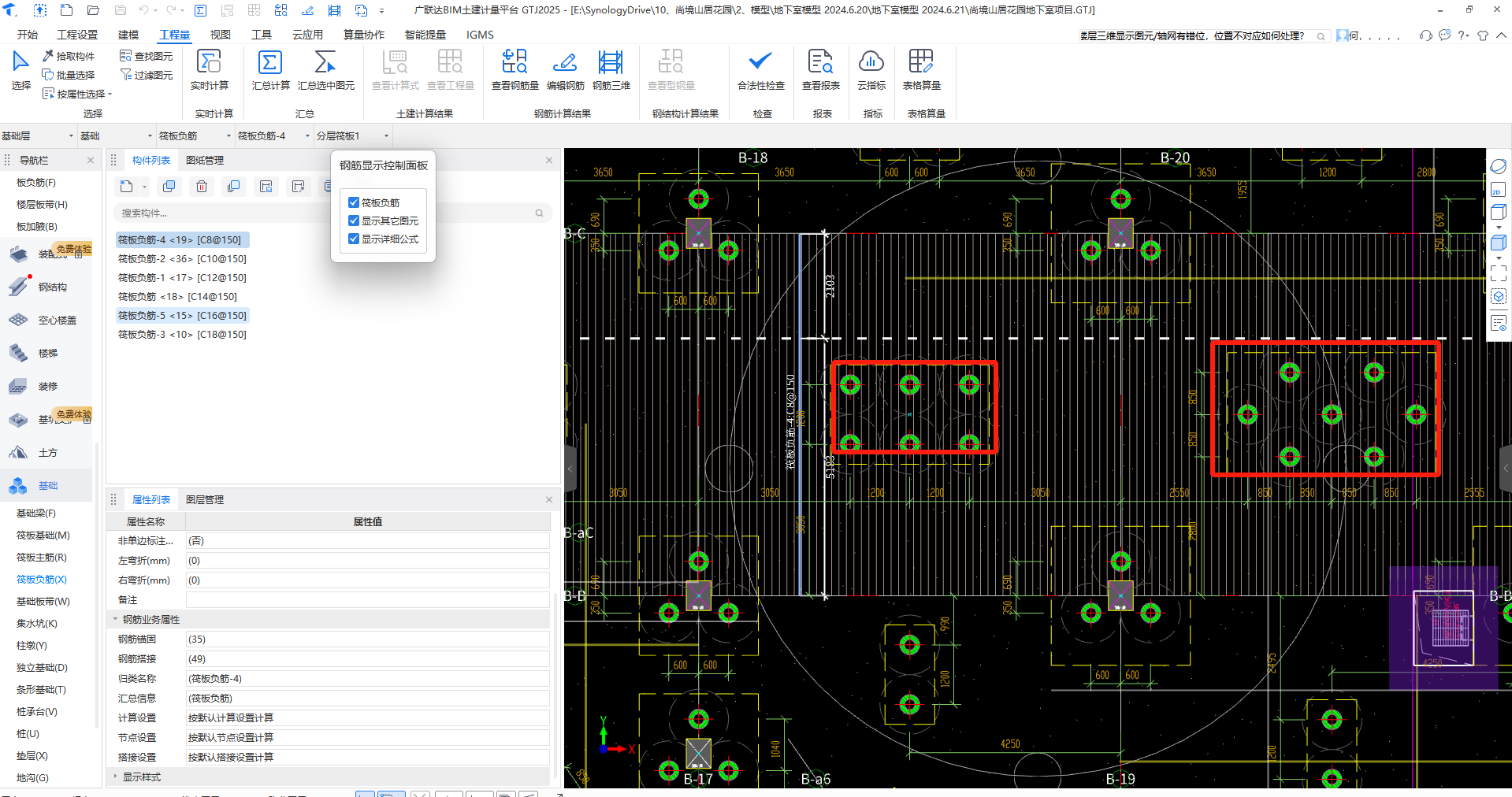Run 合法性检查 validity check
The image size is (1512, 797).
pyautogui.click(x=760, y=69)
